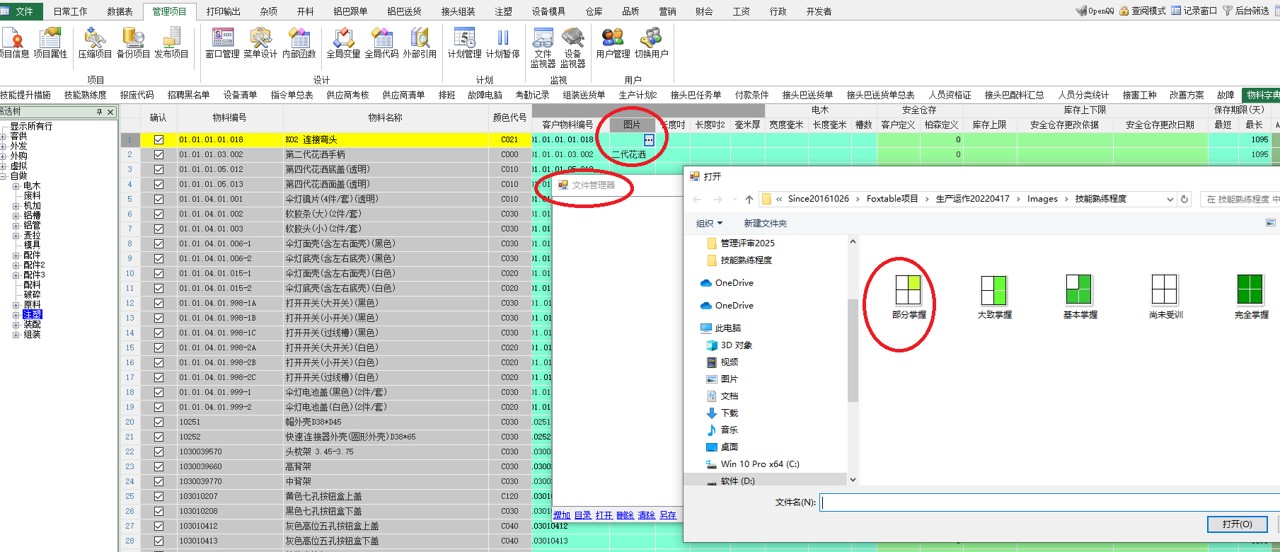Open 计划管理 in the ribbon
This screenshot has width=1280, height=552.
click(464, 42)
